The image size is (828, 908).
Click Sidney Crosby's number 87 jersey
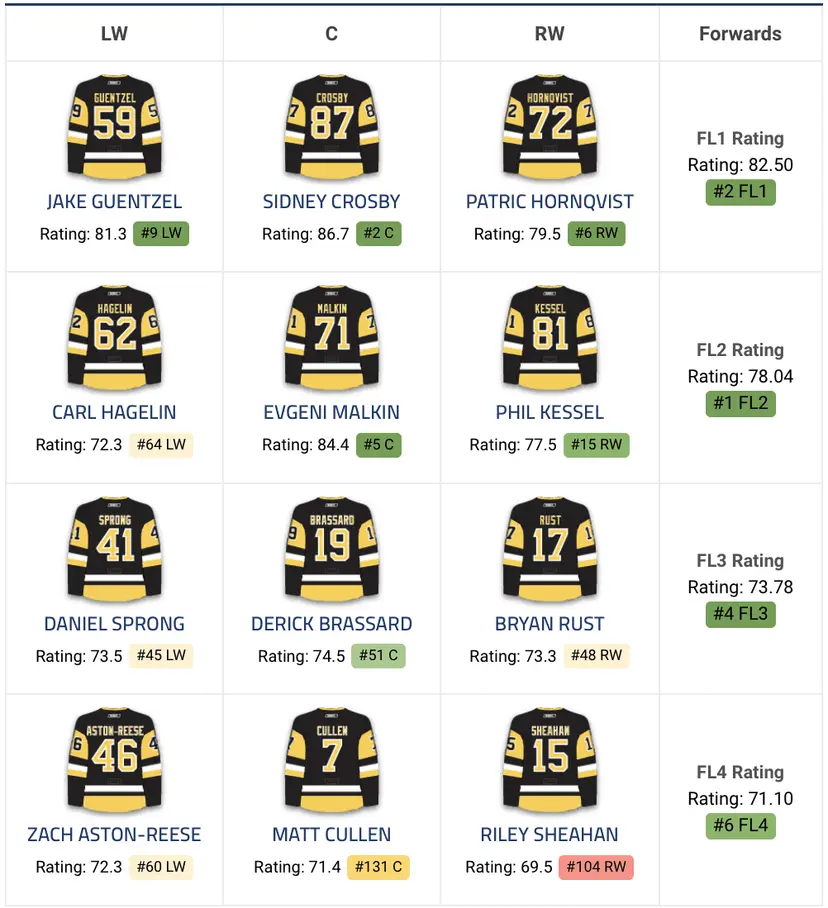point(331,123)
